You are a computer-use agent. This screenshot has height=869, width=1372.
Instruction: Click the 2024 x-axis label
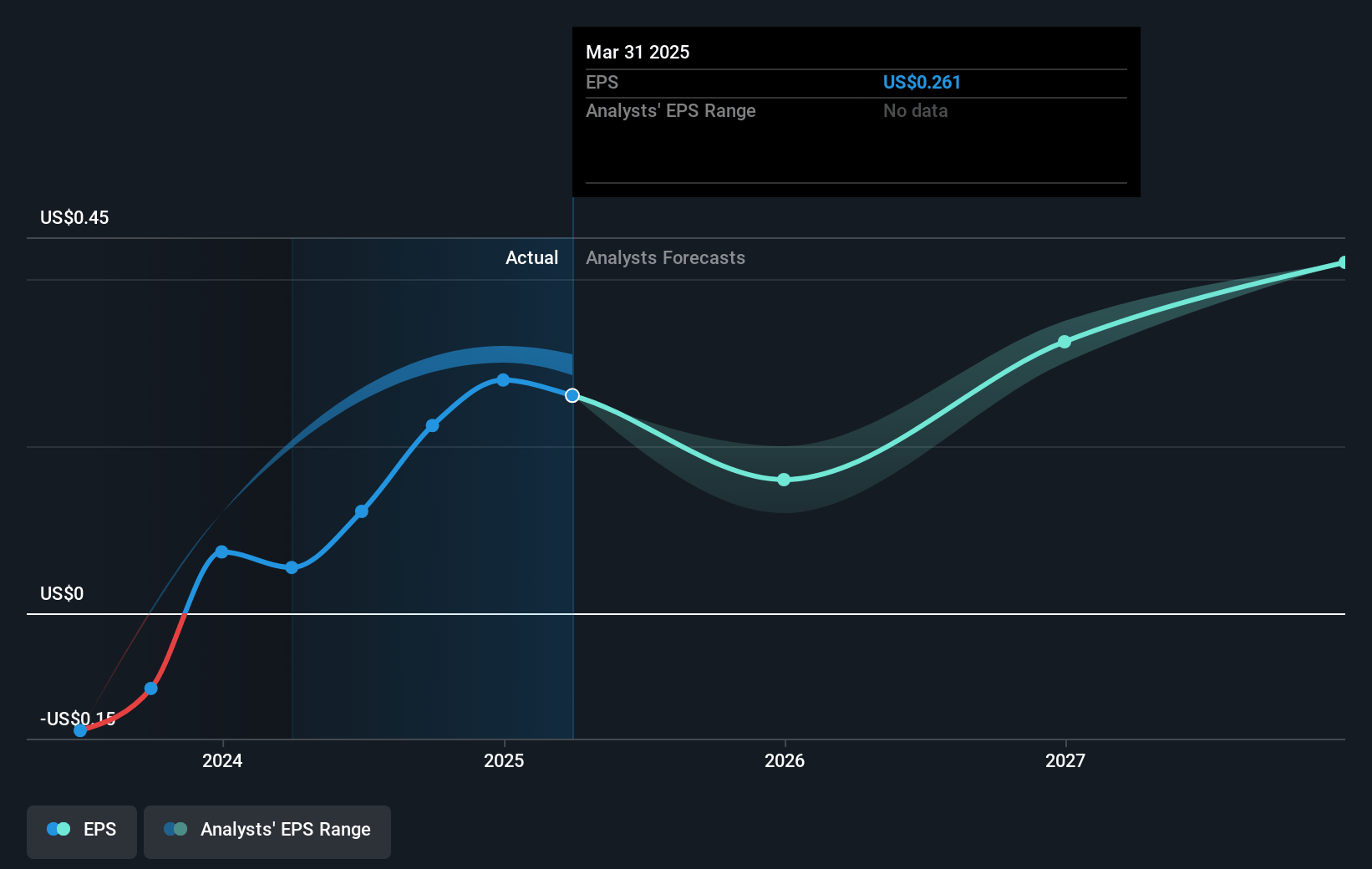(x=222, y=760)
